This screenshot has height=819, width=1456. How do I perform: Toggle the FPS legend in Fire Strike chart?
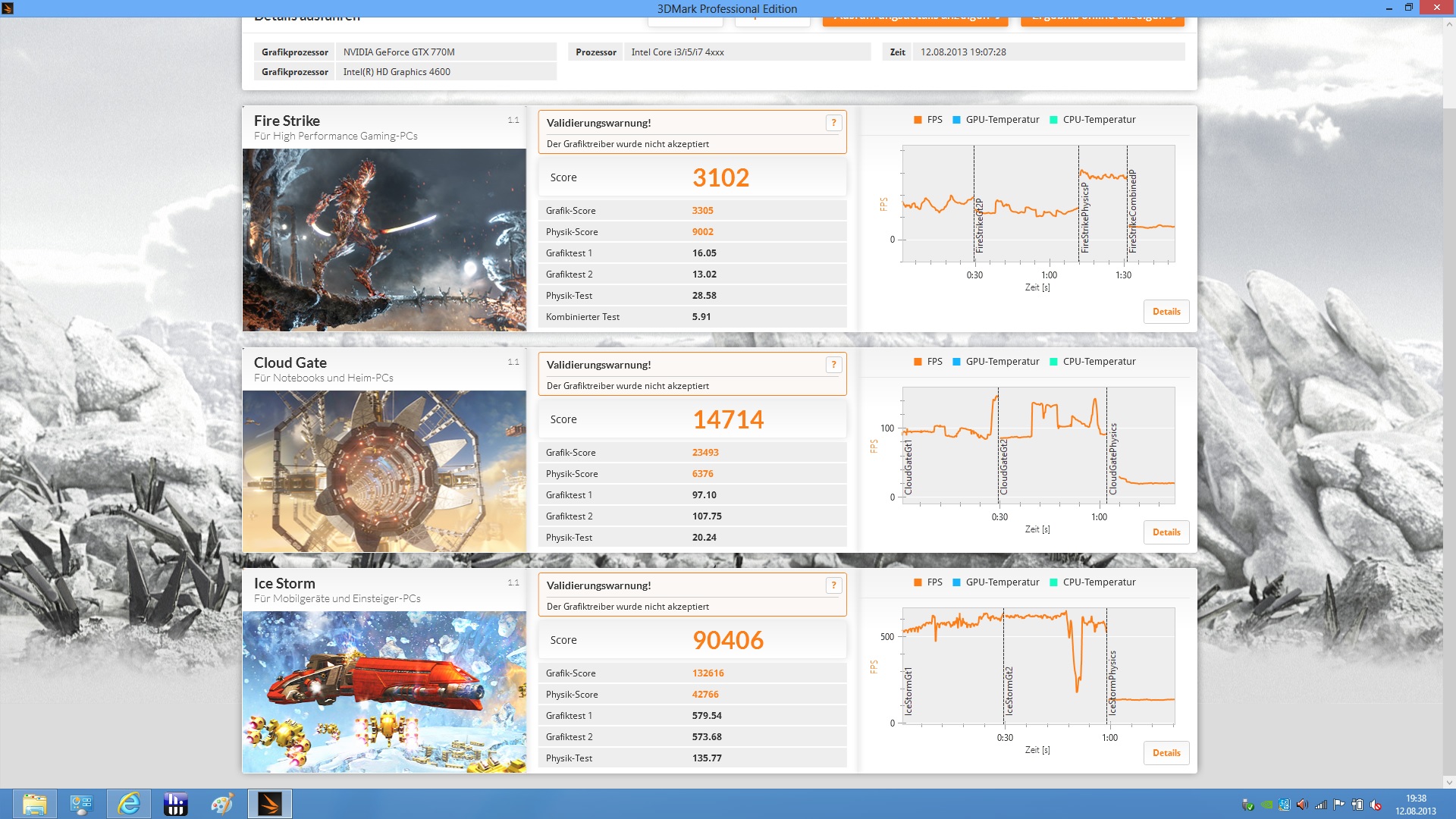click(x=927, y=120)
